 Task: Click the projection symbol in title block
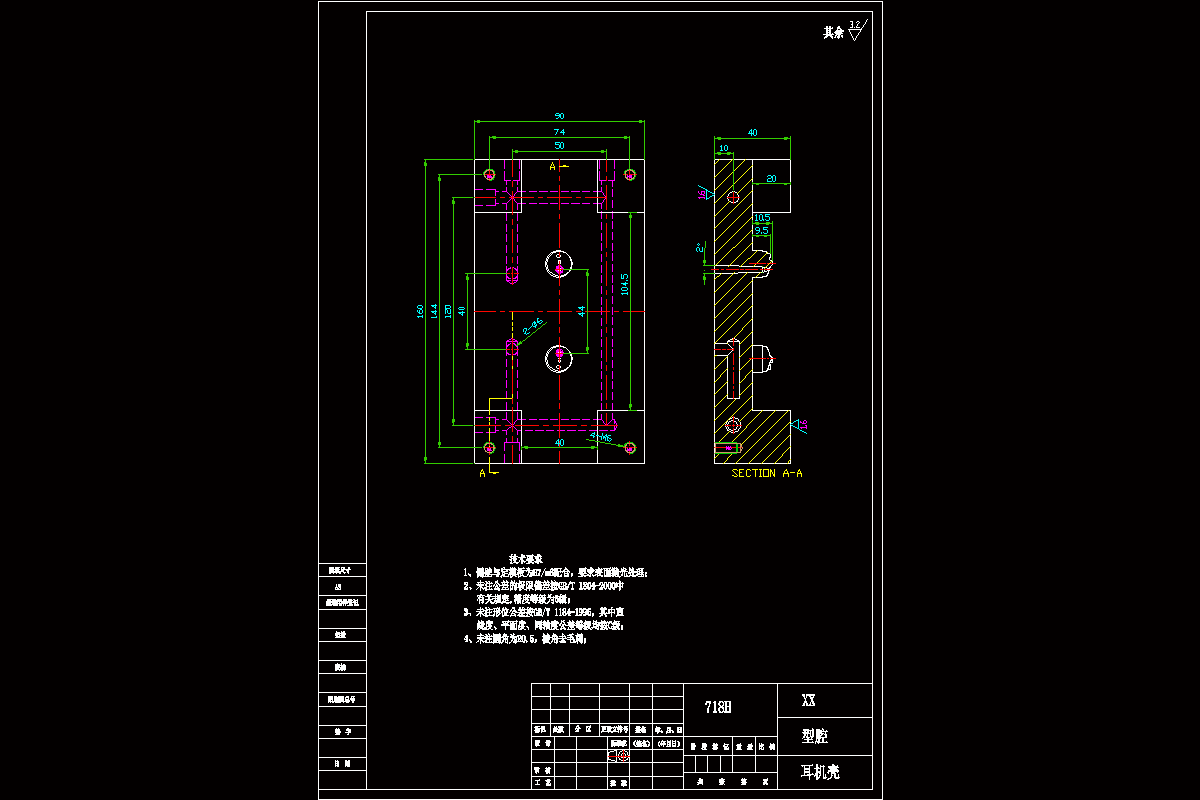pos(619,756)
